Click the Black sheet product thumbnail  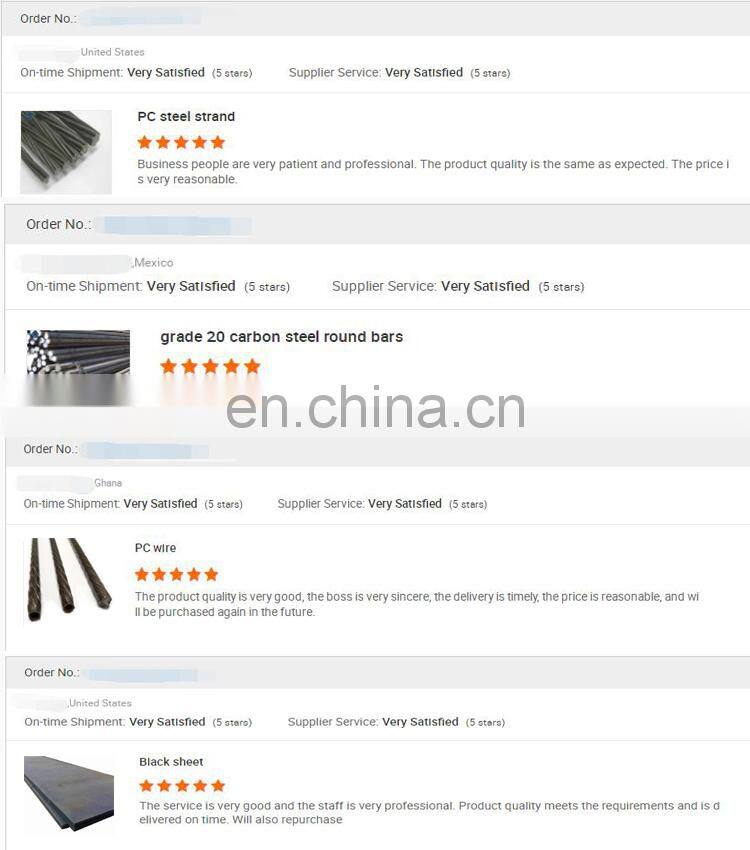[69, 793]
